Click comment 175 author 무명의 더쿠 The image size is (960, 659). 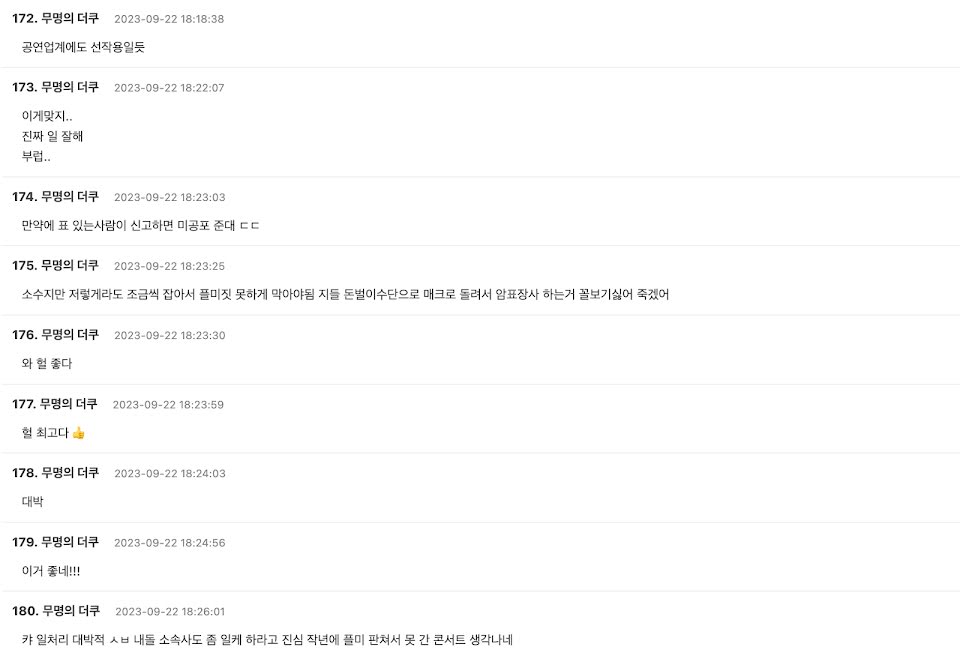[70, 265]
